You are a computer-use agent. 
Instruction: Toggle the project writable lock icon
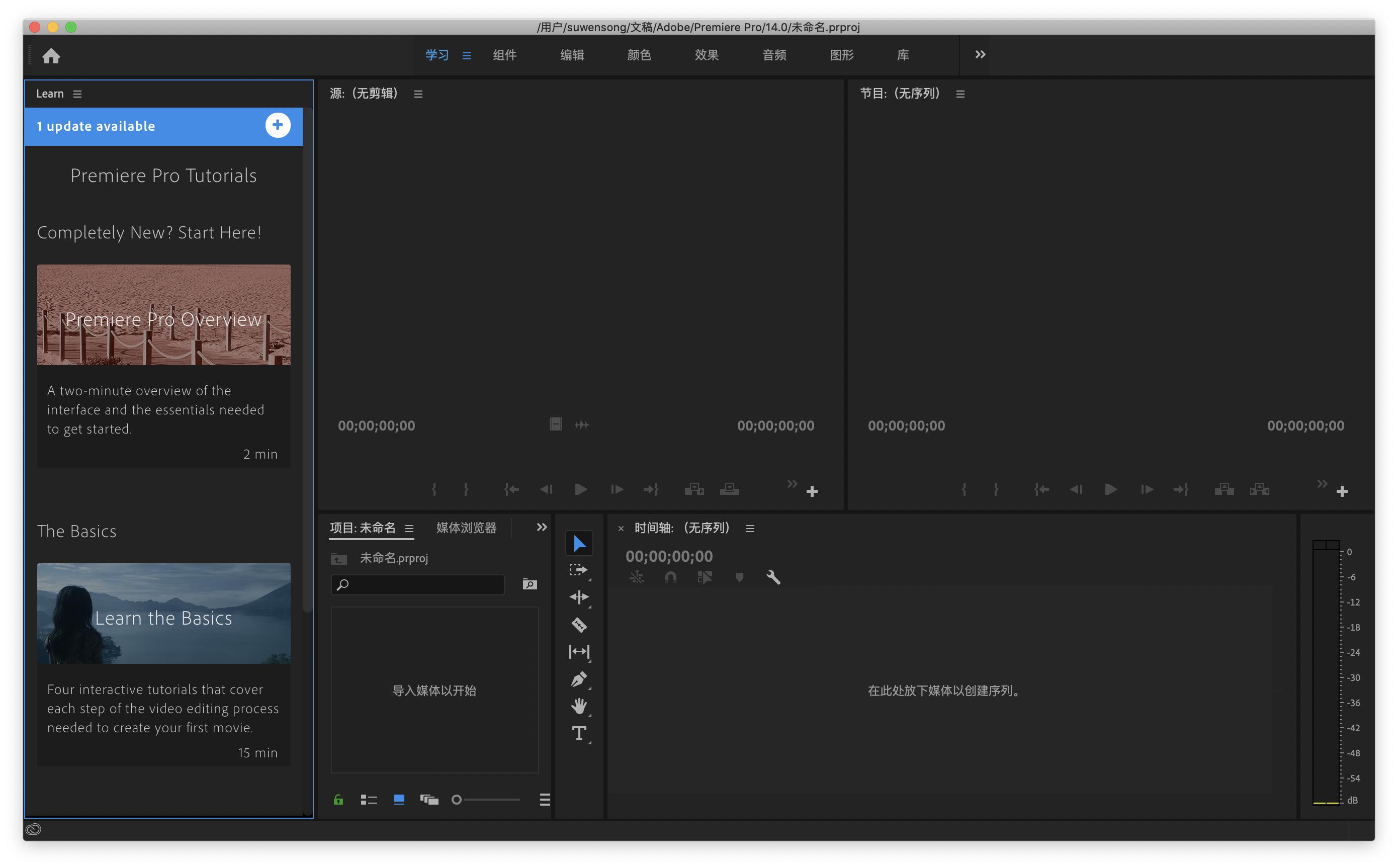(x=338, y=799)
